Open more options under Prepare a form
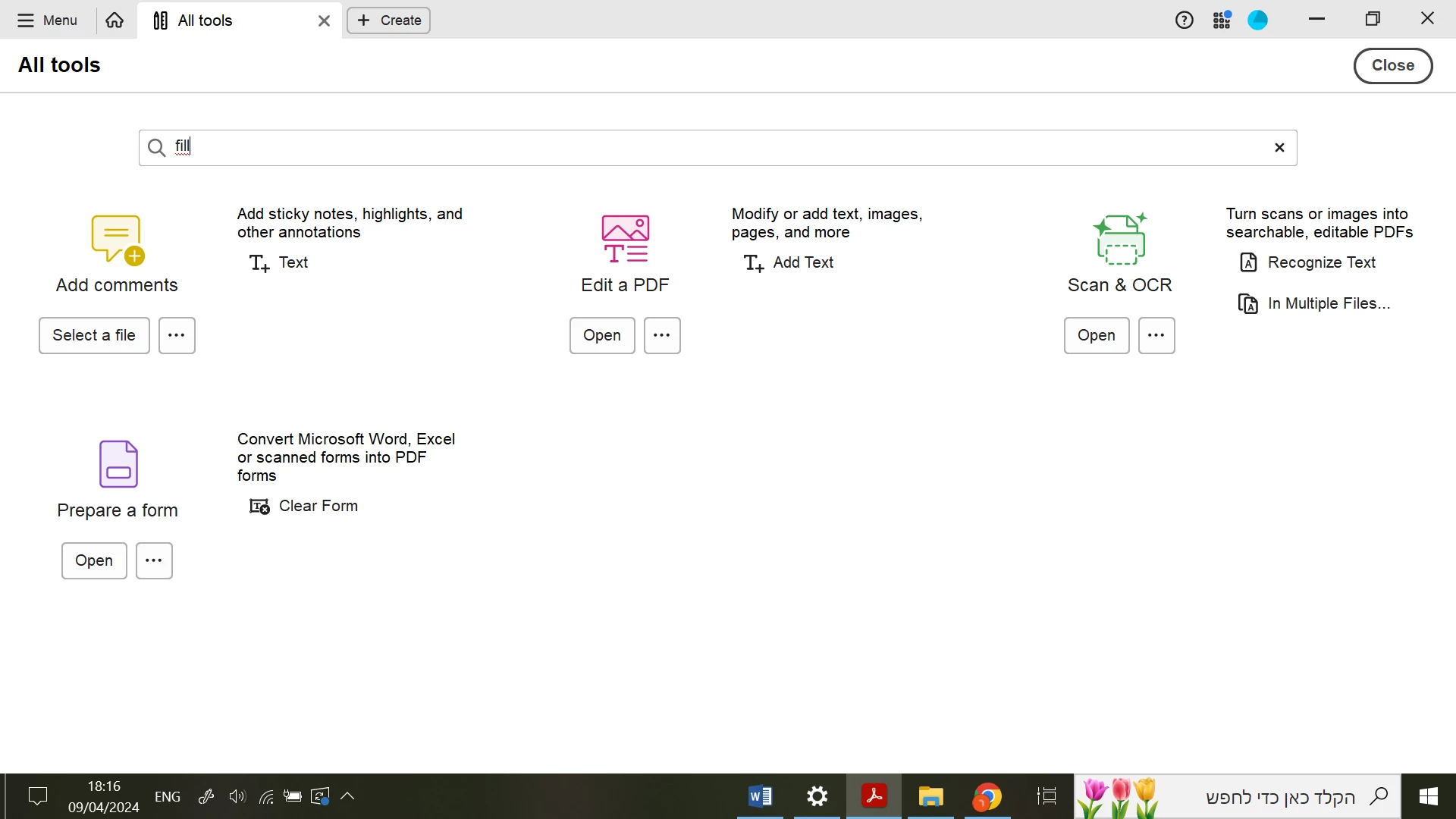The image size is (1456, 819). tap(155, 562)
